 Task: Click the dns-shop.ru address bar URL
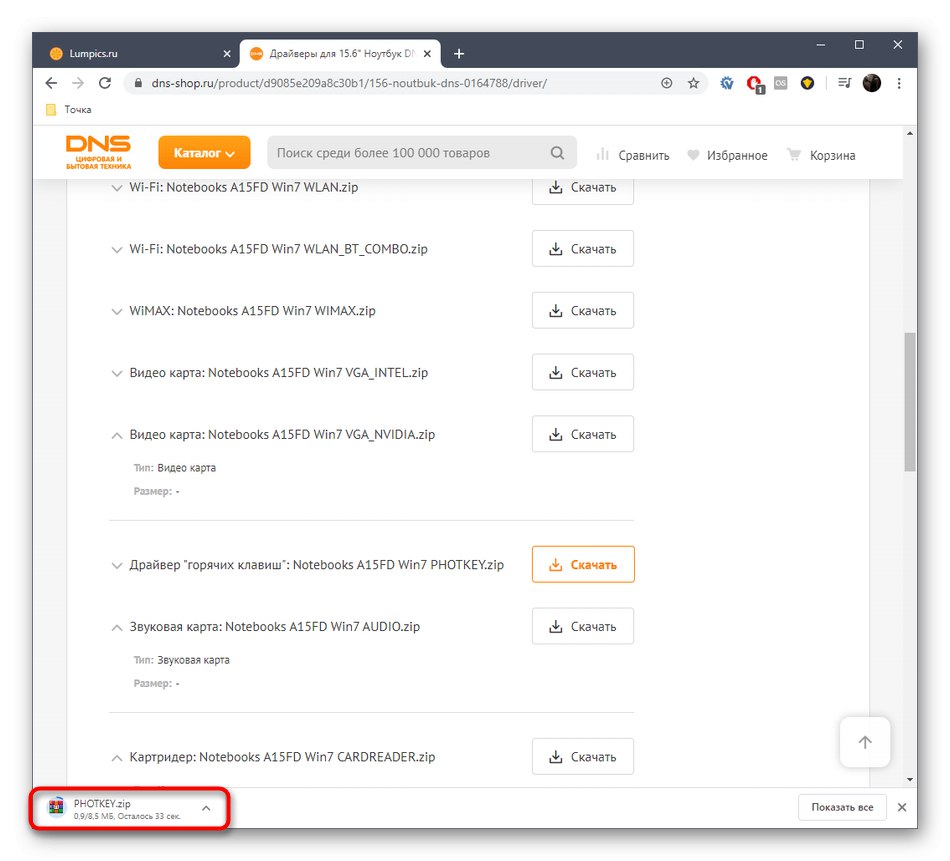click(349, 83)
